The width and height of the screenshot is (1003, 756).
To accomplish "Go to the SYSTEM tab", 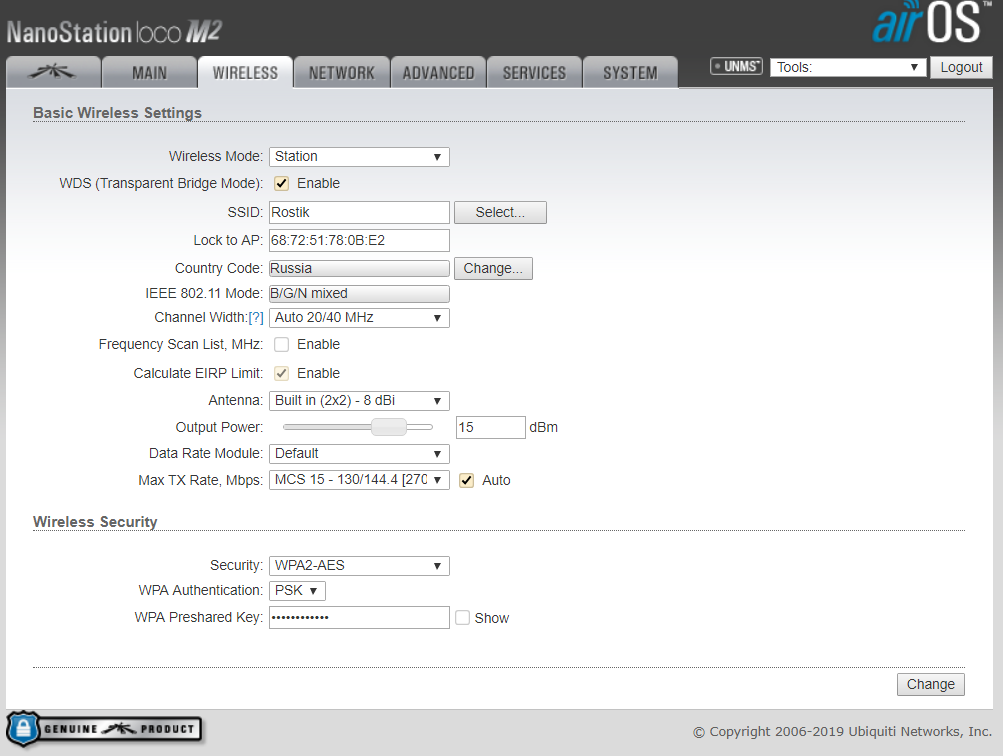I will pos(630,72).
